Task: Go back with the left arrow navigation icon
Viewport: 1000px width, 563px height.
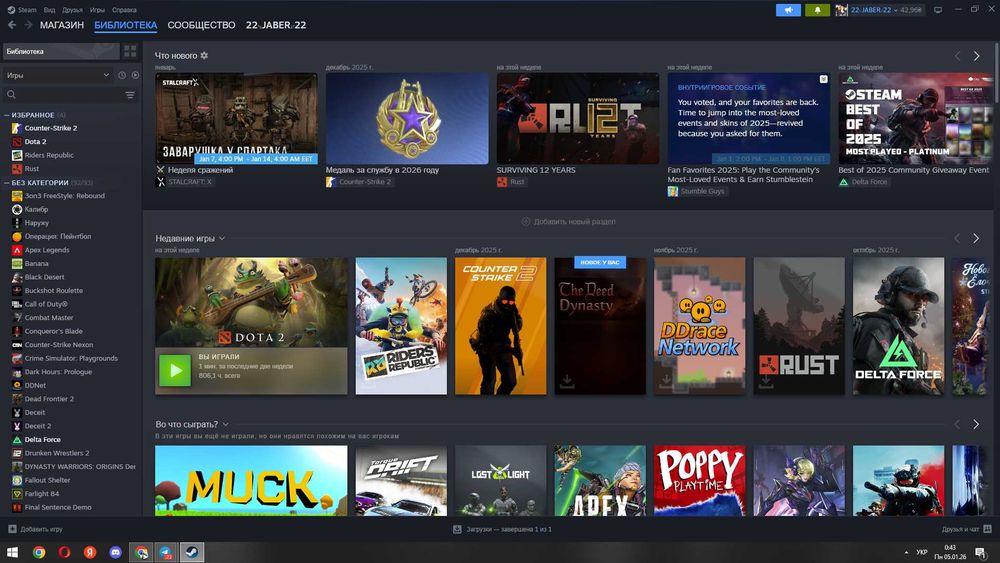Action: [x=11, y=25]
